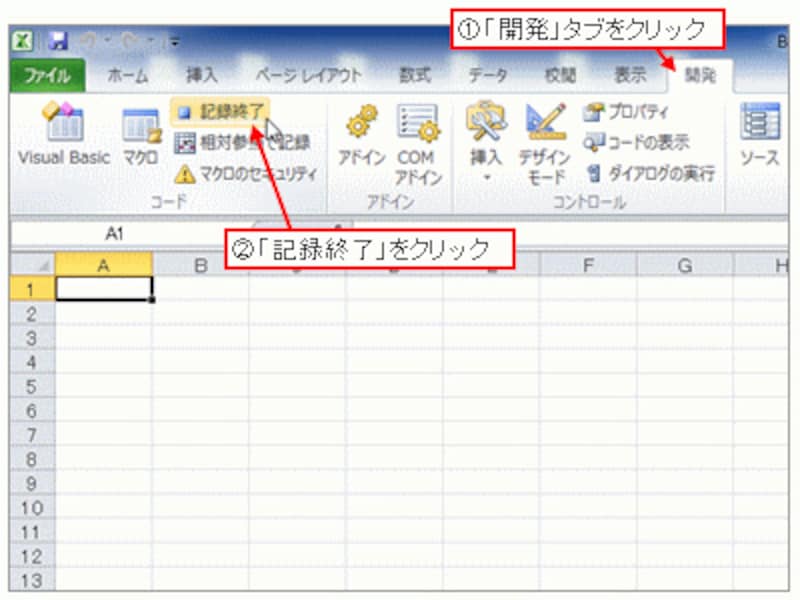This screenshot has width=800, height=600.
Task: Click 記録終了 to stop recording
Action: point(222,112)
